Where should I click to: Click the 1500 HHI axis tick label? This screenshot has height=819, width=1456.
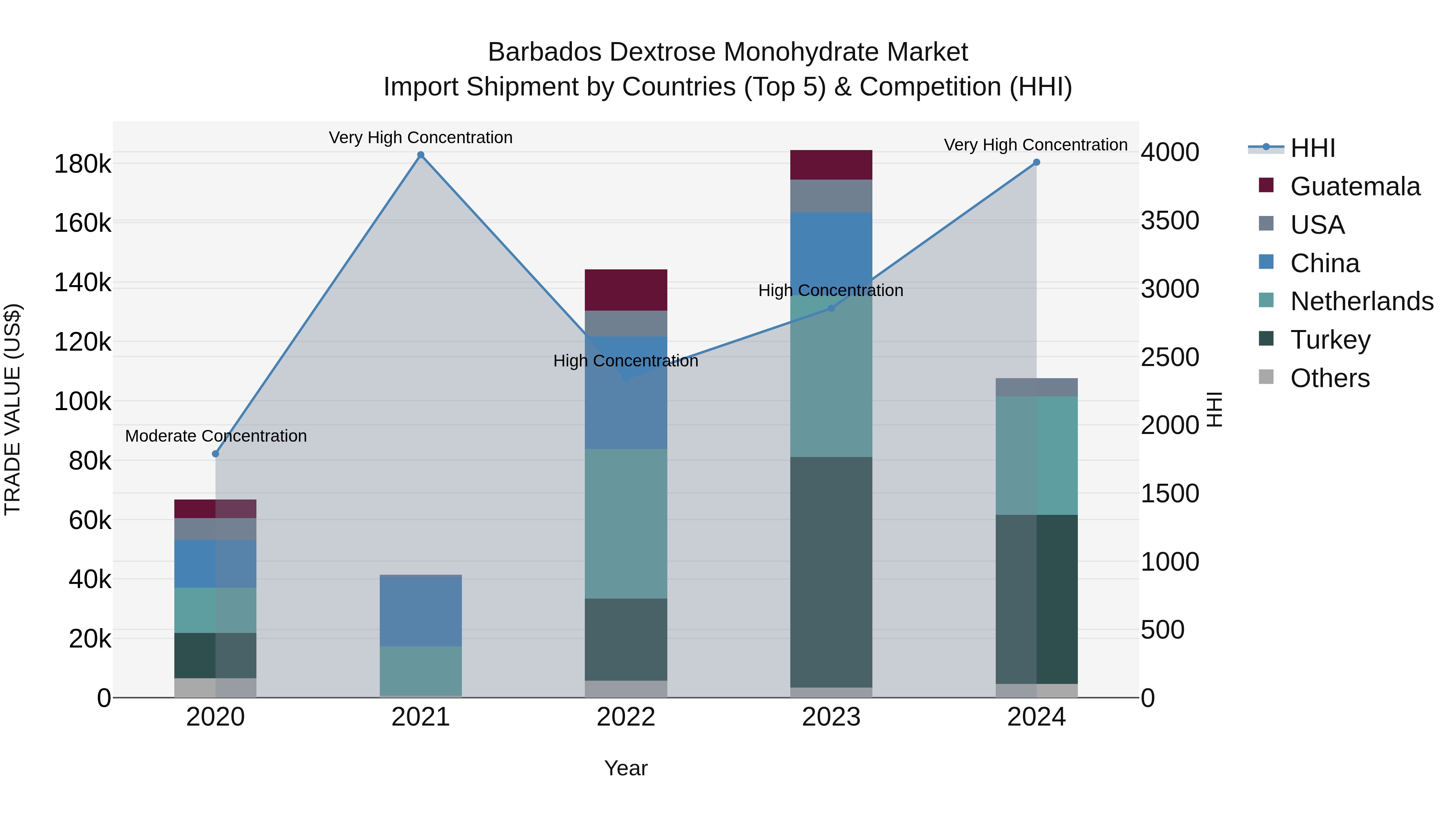(x=1169, y=493)
